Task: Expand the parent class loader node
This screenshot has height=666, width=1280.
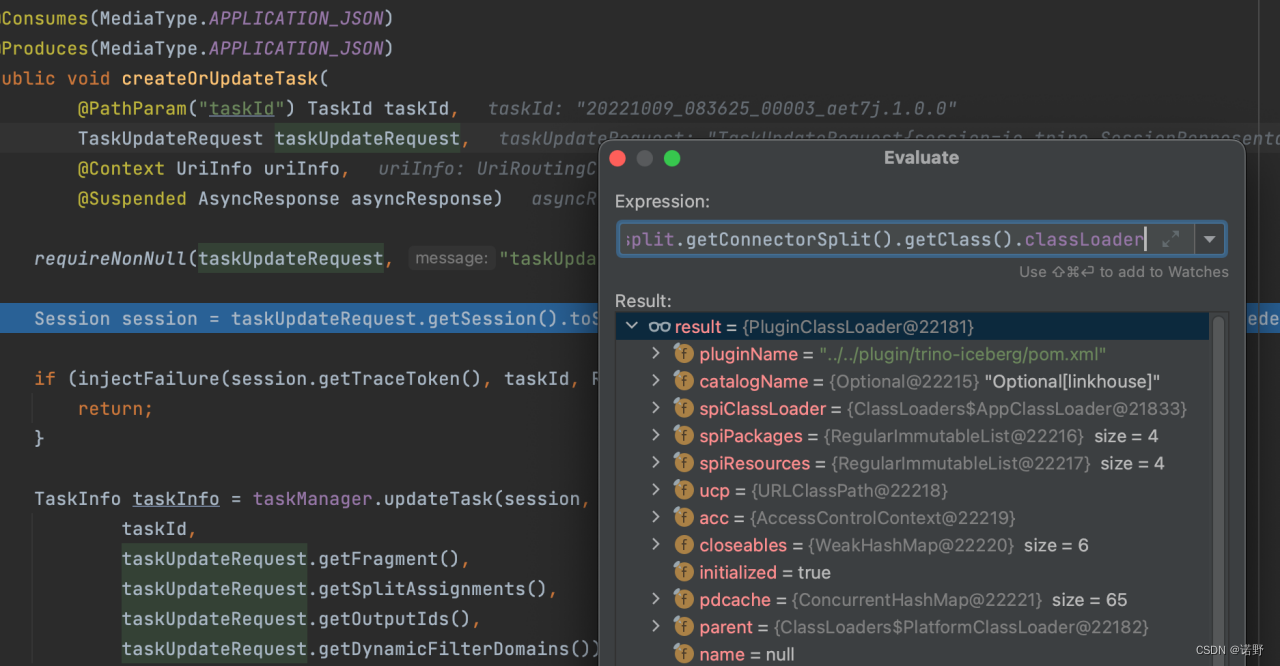Action: pos(656,626)
